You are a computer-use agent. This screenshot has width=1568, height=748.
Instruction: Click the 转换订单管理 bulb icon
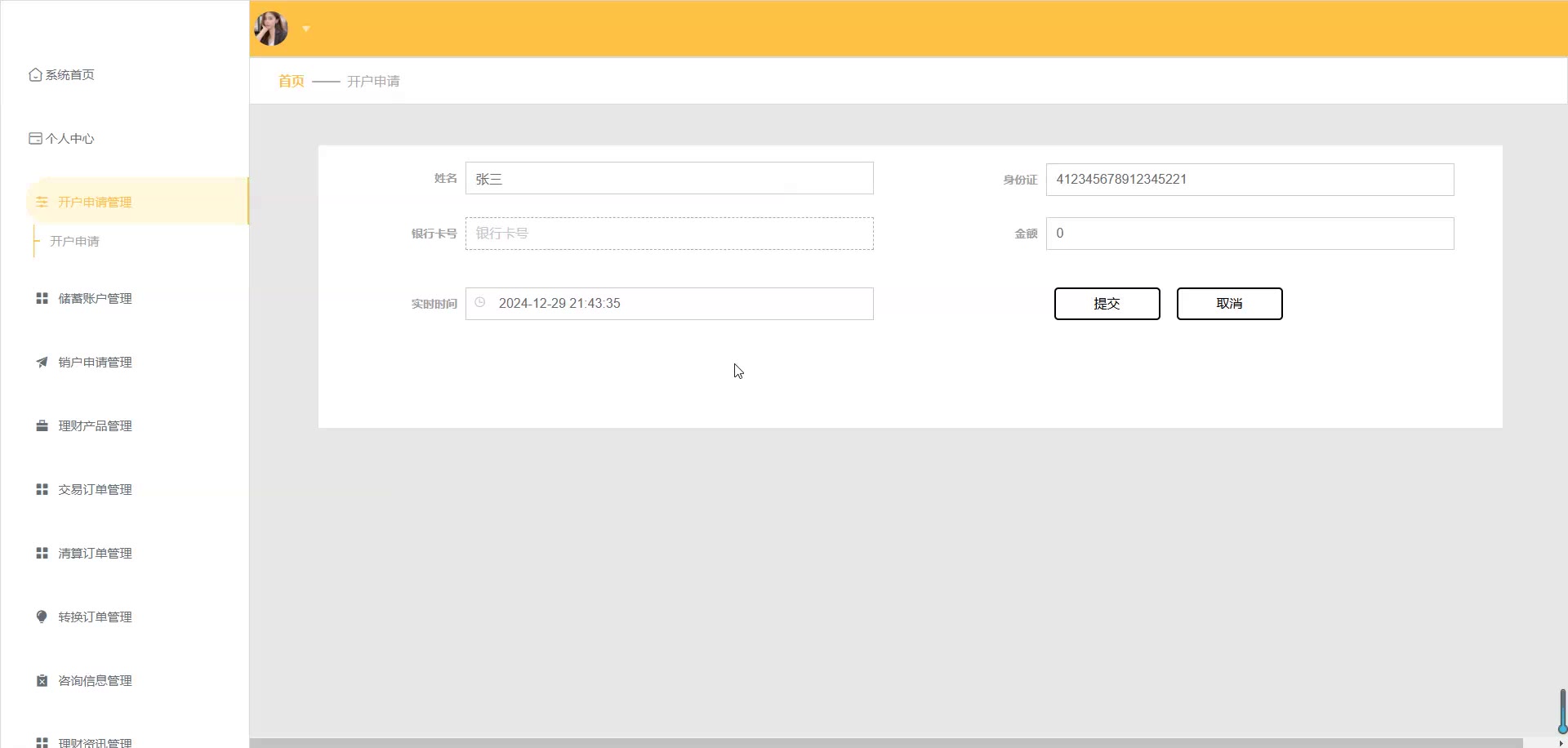click(x=42, y=617)
